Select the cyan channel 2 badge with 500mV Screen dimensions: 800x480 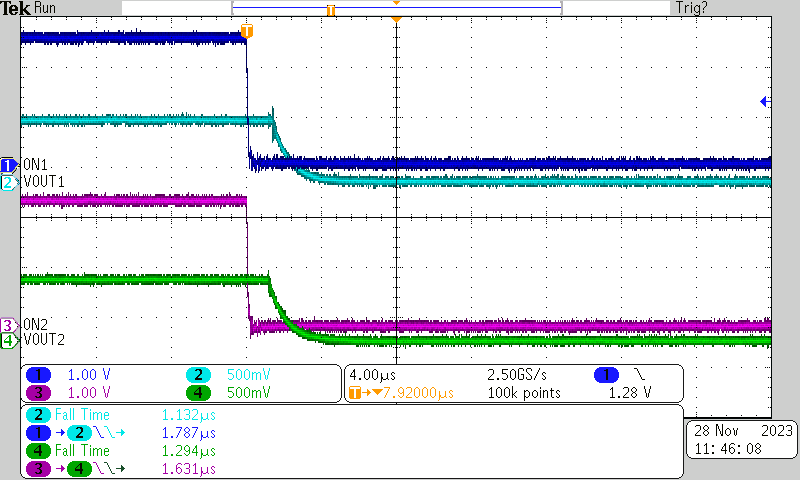pyautogui.click(x=198, y=375)
